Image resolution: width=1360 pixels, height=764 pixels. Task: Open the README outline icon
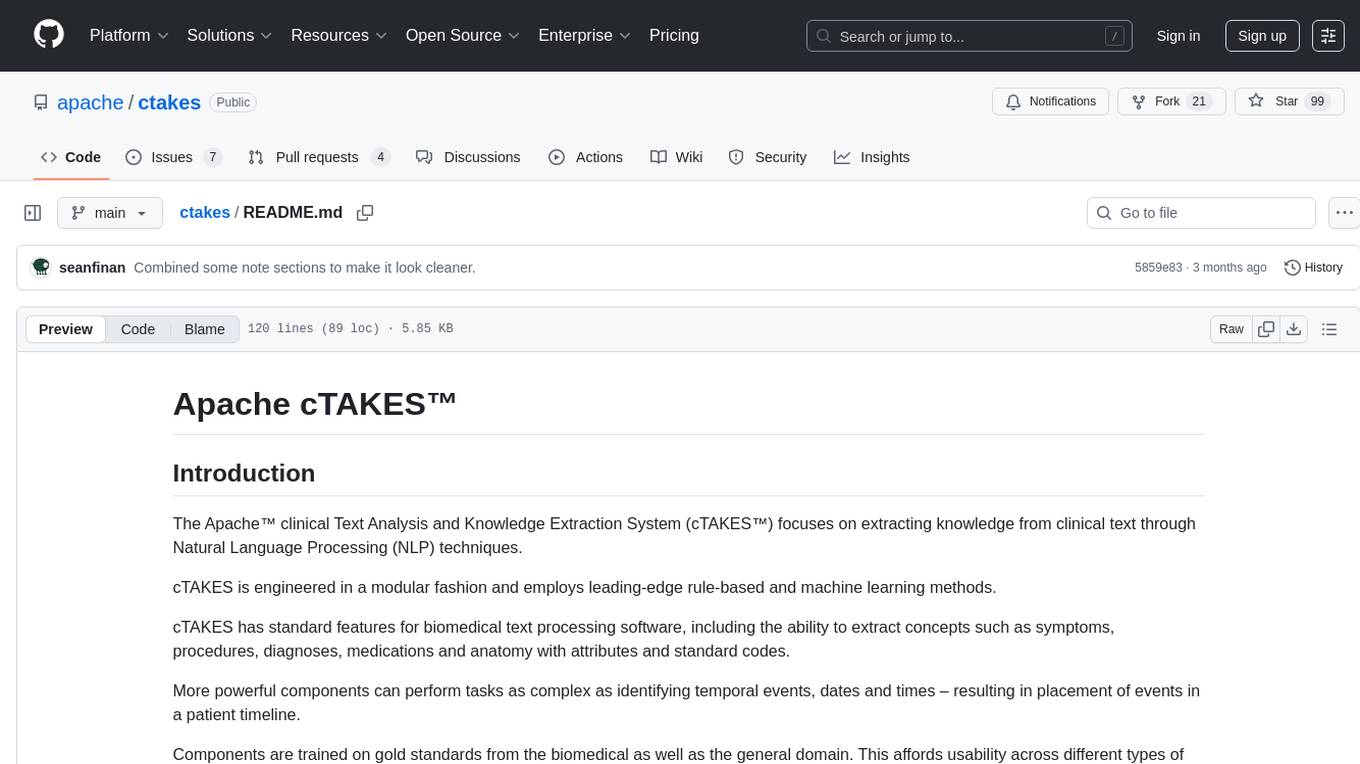click(x=1329, y=329)
